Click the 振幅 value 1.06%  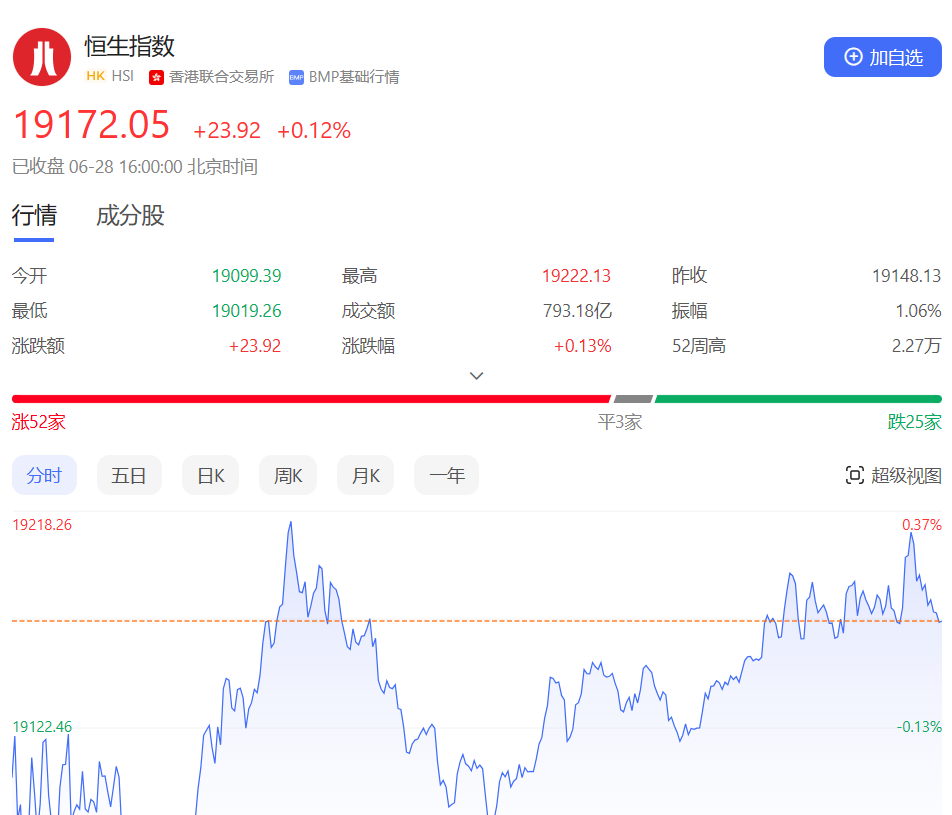point(918,311)
